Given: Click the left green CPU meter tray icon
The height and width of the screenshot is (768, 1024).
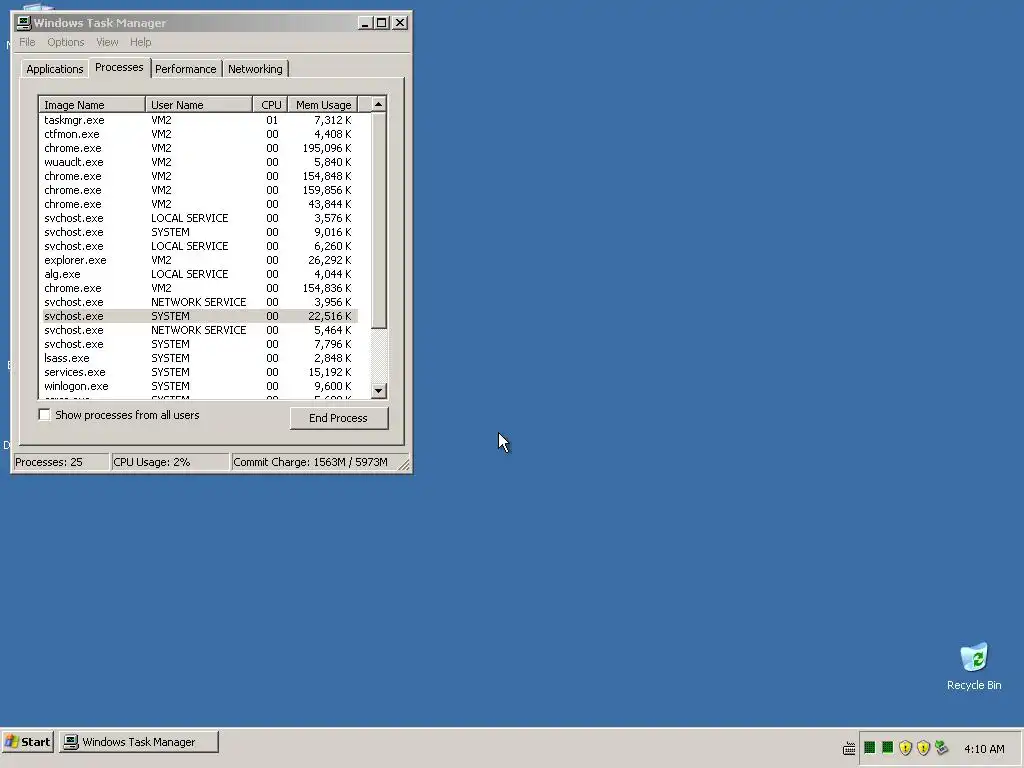Looking at the screenshot, I should (x=870, y=748).
